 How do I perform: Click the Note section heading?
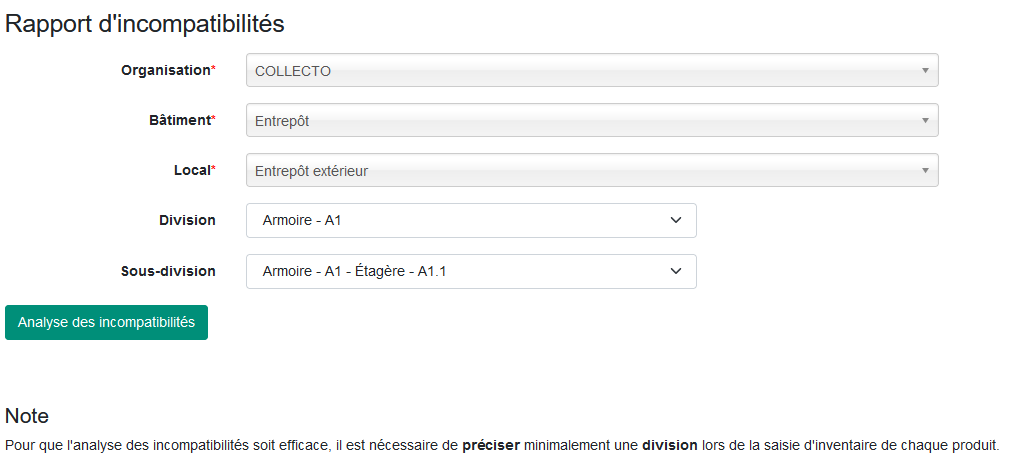(x=27, y=416)
